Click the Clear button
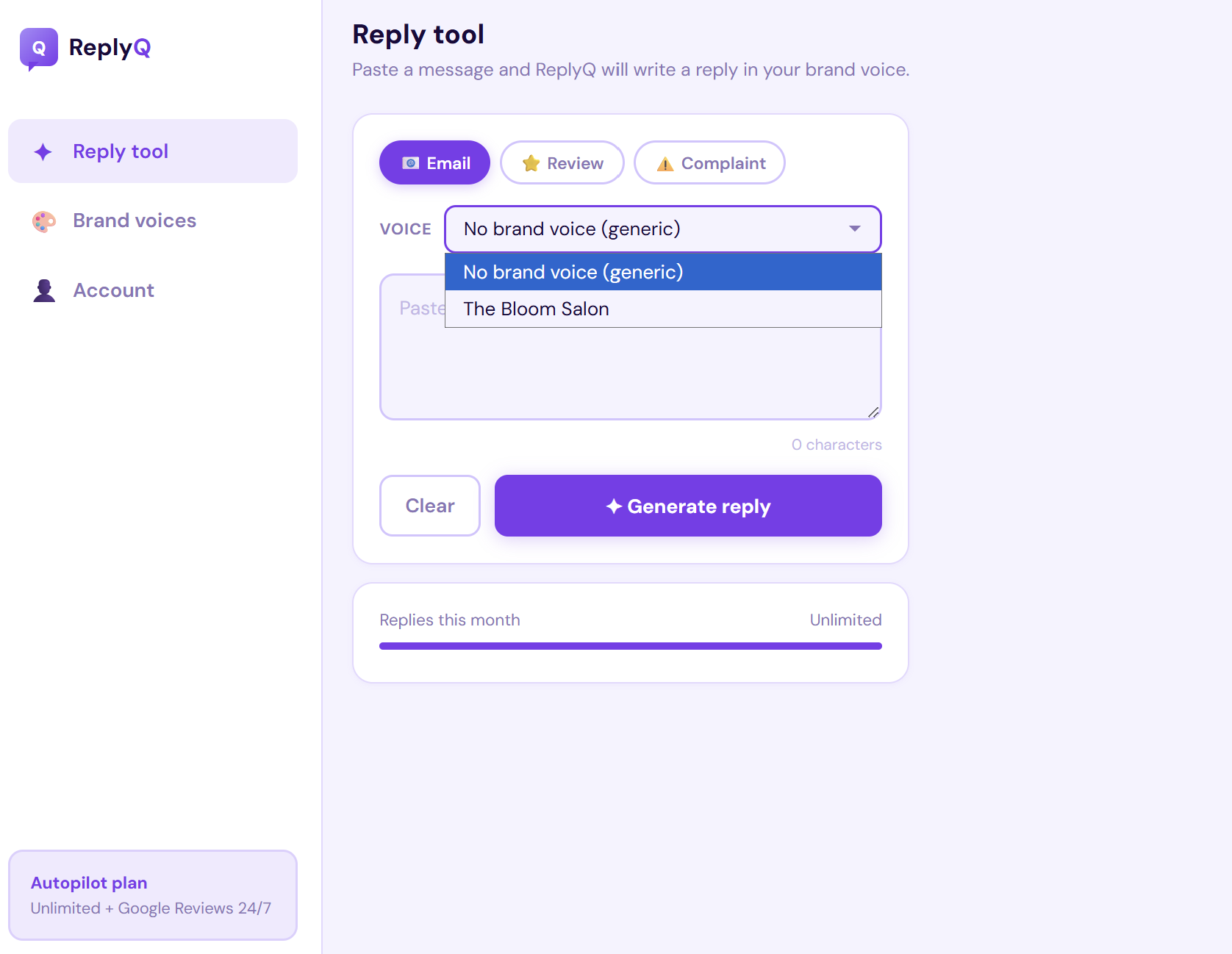Image resolution: width=1232 pixels, height=954 pixels. (x=429, y=506)
